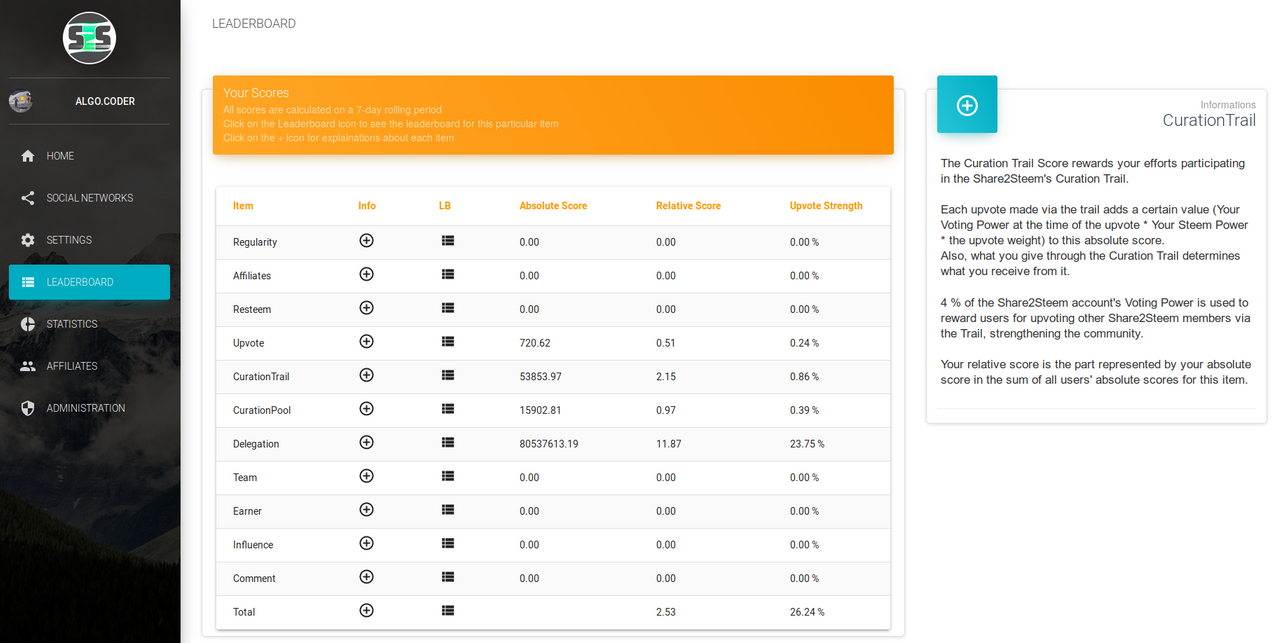View the leaderboard list icon for Earner
Viewport: 1280px width, 643px height.
pyautogui.click(x=448, y=510)
